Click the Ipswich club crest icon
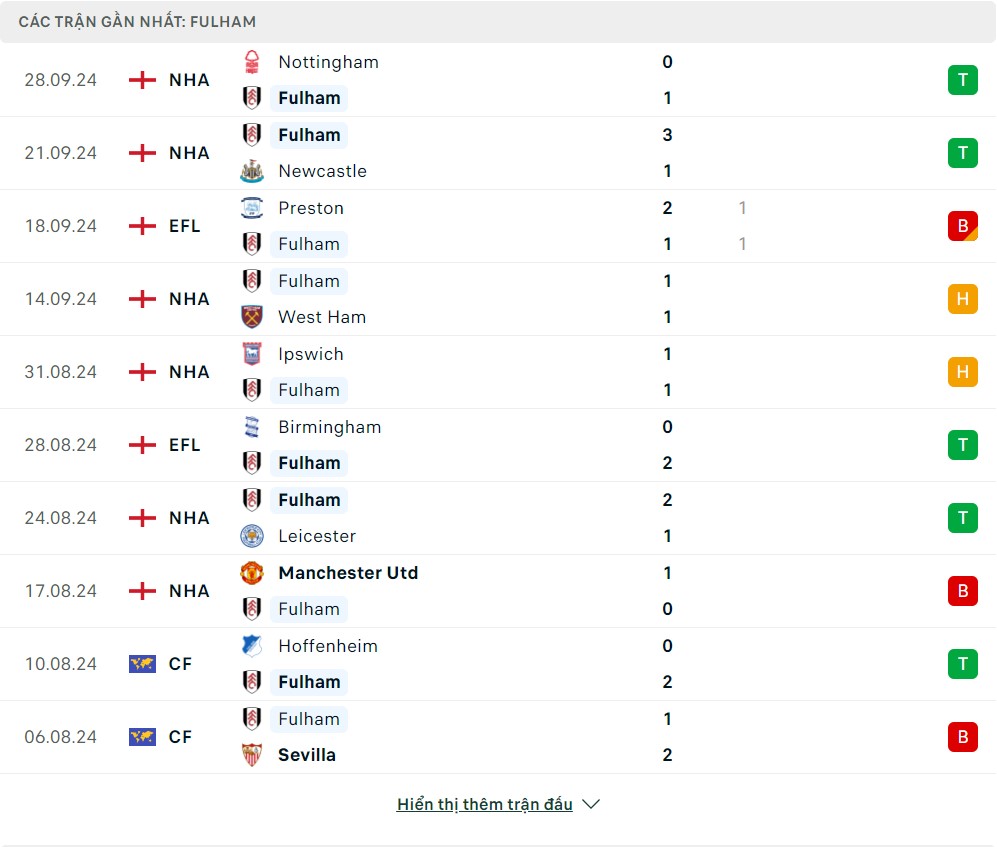The width and height of the screenshot is (997, 847). (x=252, y=354)
